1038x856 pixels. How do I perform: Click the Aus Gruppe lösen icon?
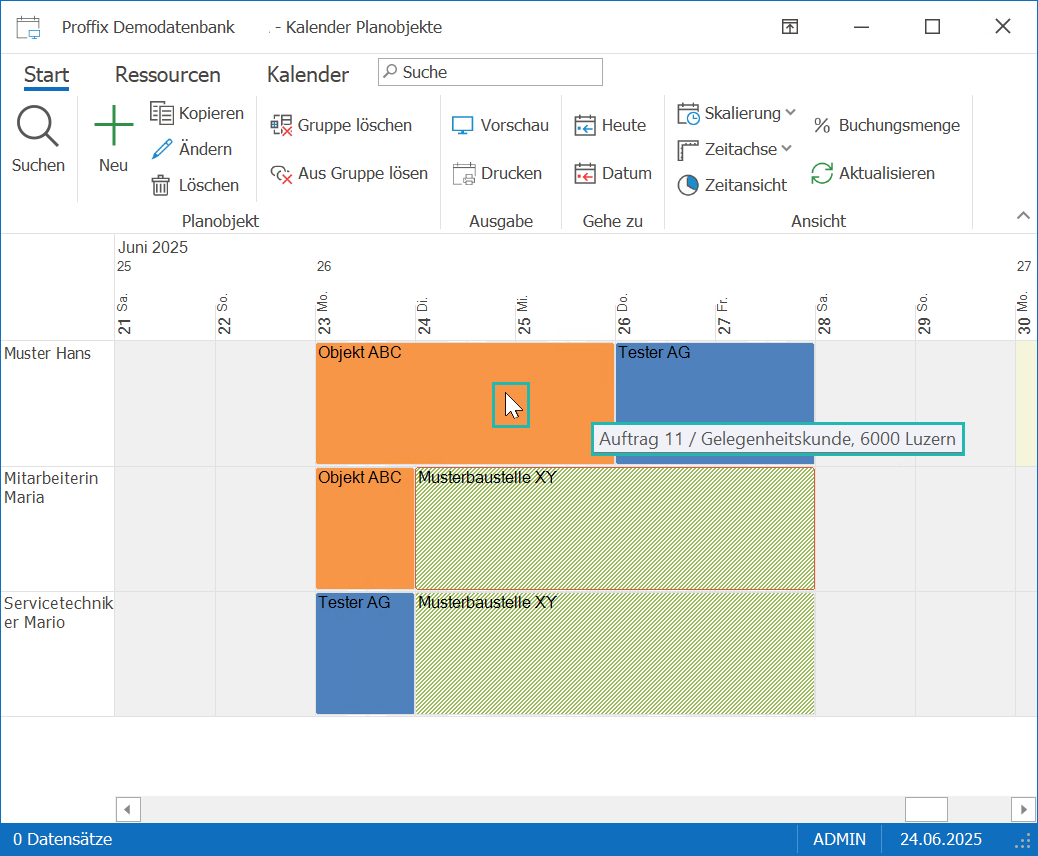281,173
